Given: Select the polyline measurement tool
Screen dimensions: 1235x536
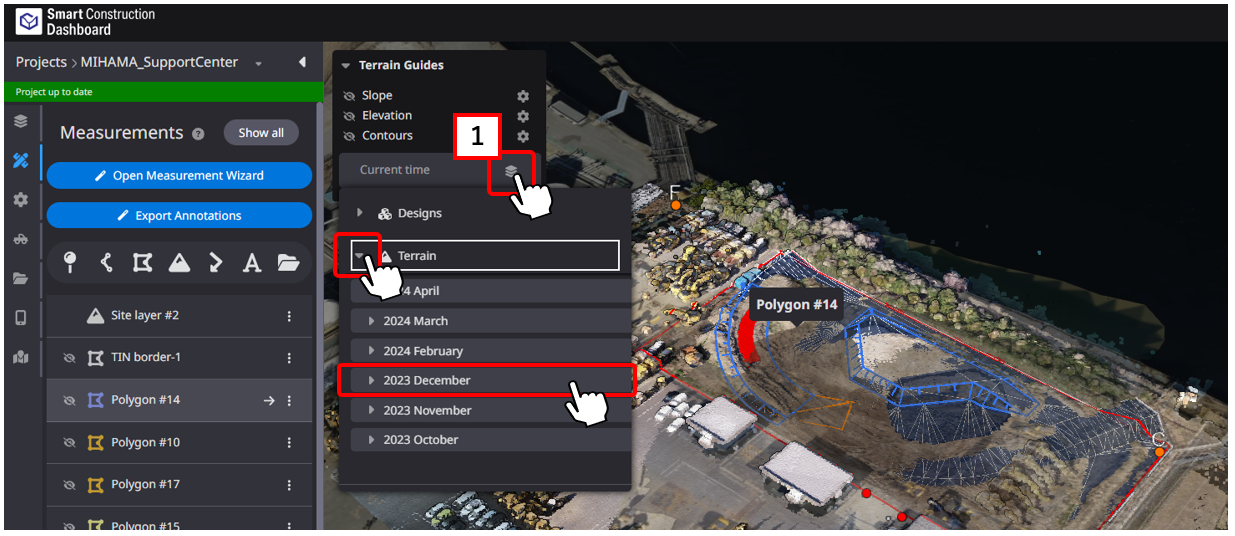Looking at the screenshot, I should point(106,262).
